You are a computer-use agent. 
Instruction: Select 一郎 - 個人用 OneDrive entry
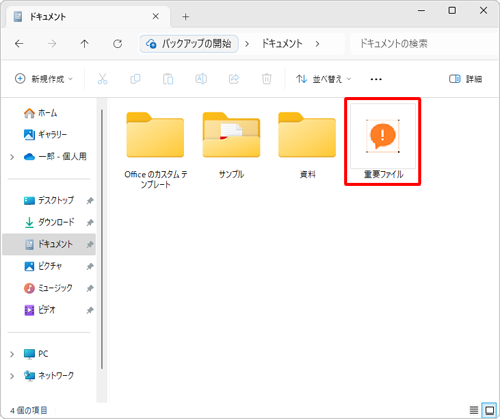click(55, 156)
